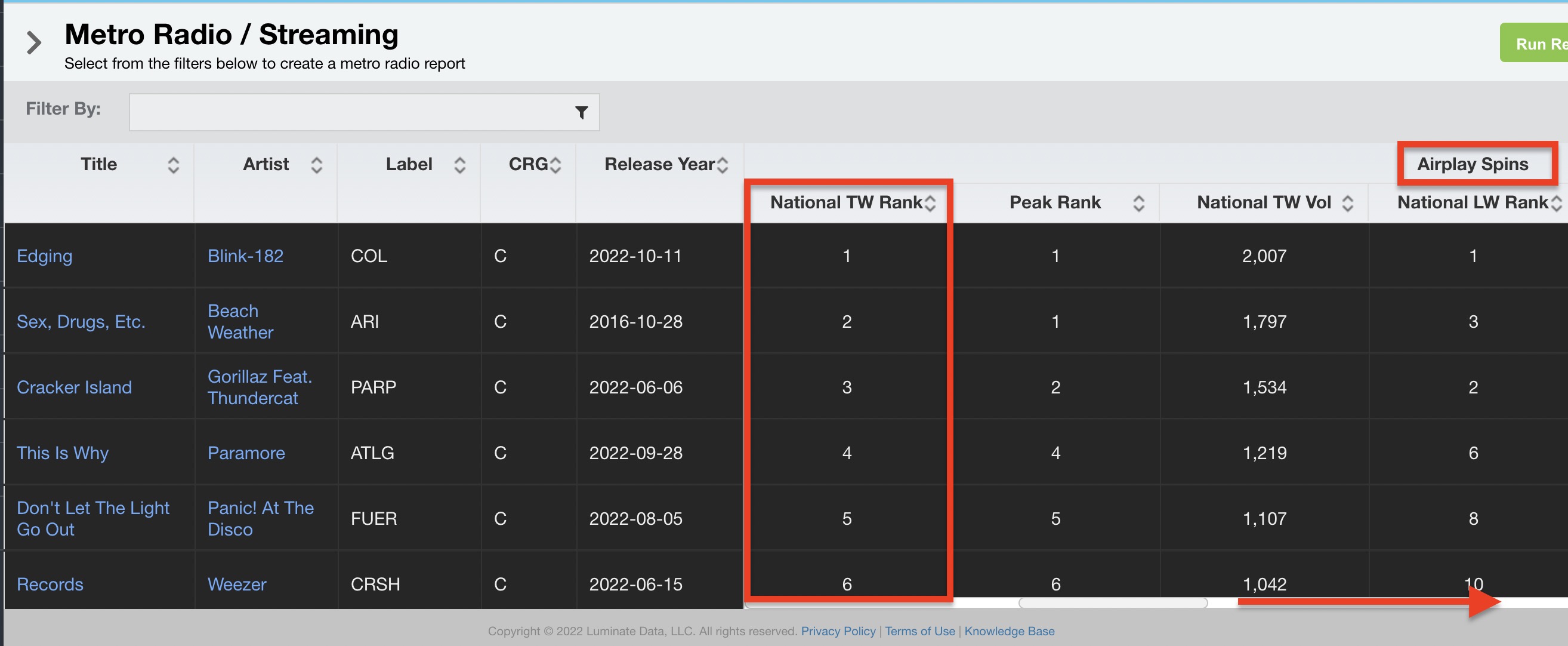Viewport: 1568px width, 646px height.
Task: Expand the Metro Radio / Streaming chevron
Action: (34, 42)
